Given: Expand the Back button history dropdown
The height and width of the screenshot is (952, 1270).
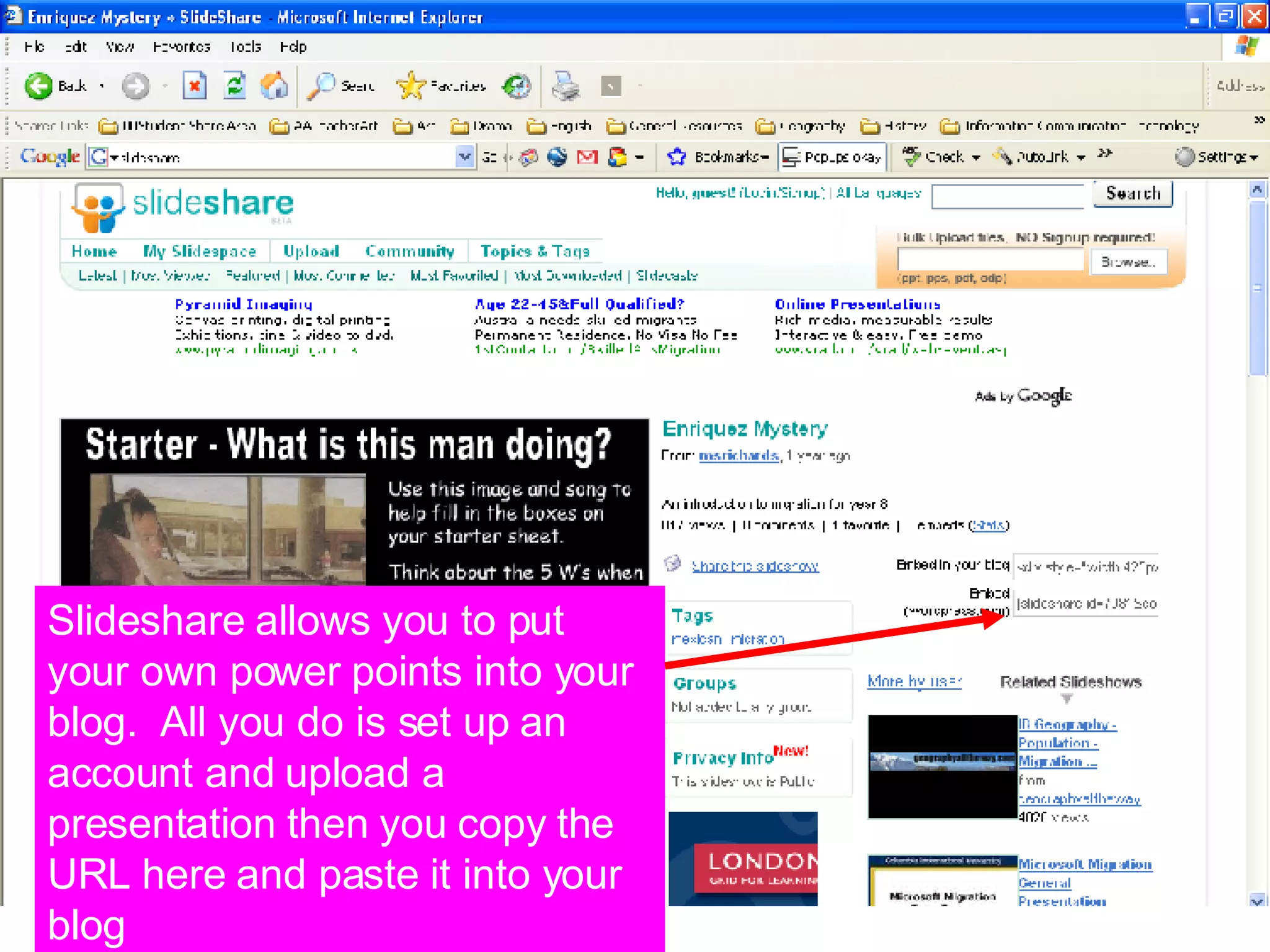Looking at the screenshot, I should (x=102, y=86).
